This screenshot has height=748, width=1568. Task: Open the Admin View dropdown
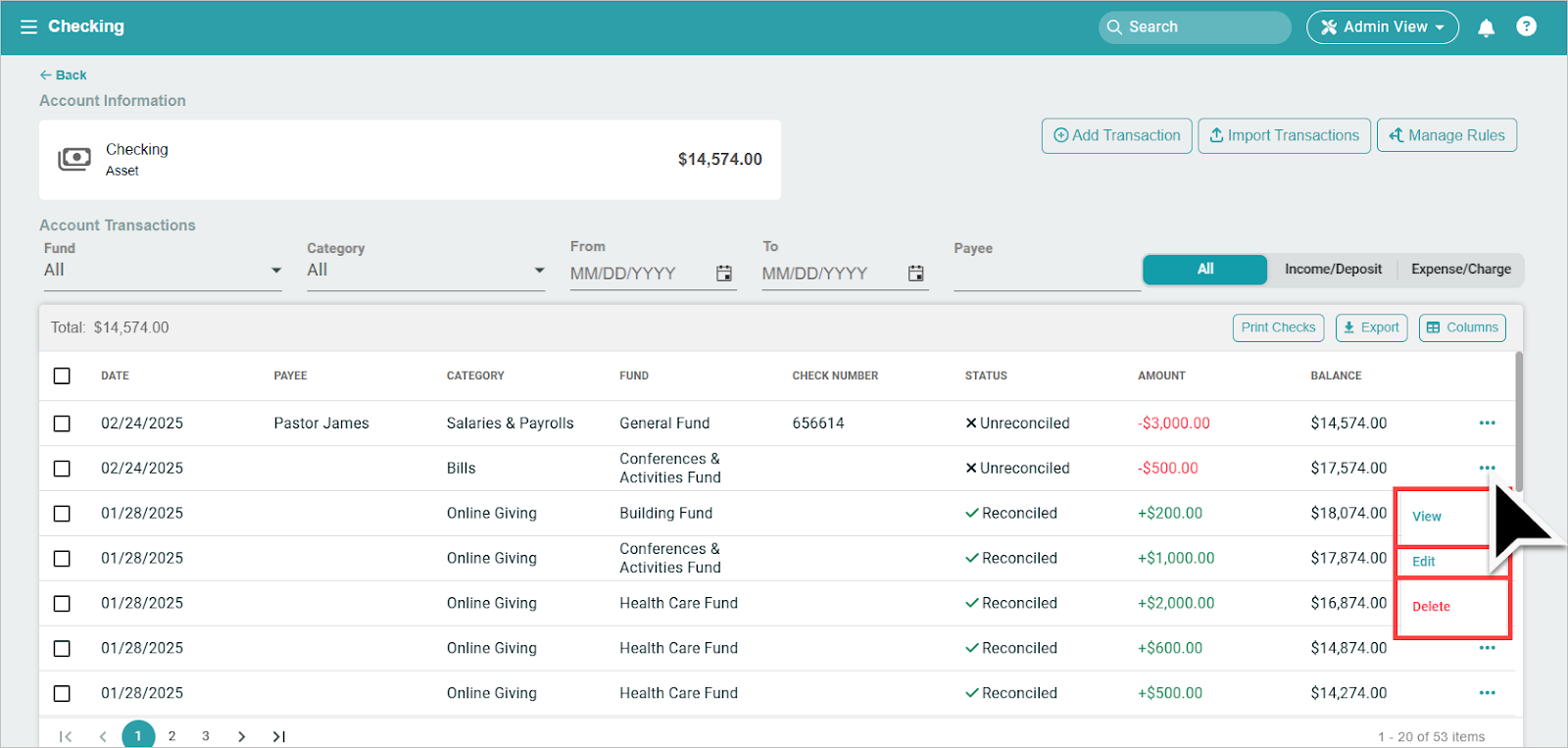tap(1382, 27)
